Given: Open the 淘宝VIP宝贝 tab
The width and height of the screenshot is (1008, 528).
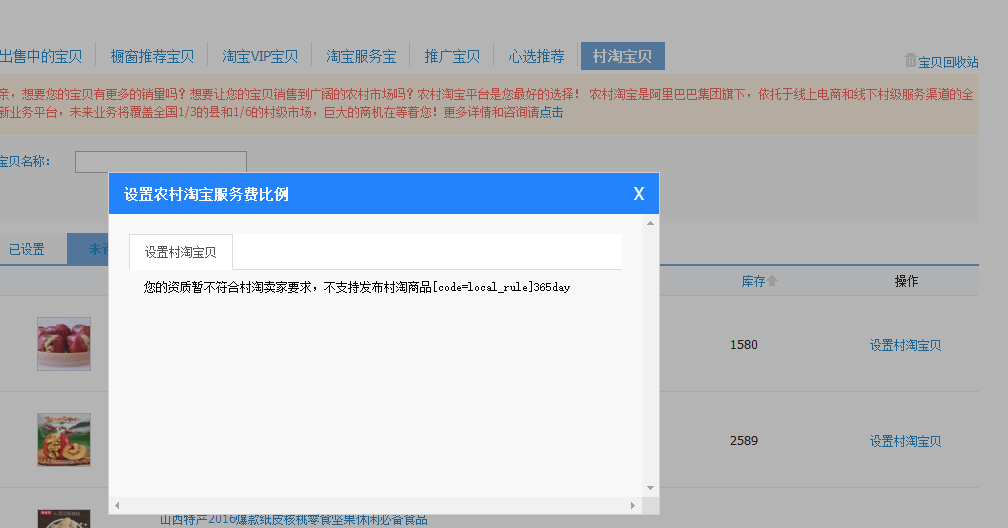Looking at the screenshot, I should pos(260,57).
